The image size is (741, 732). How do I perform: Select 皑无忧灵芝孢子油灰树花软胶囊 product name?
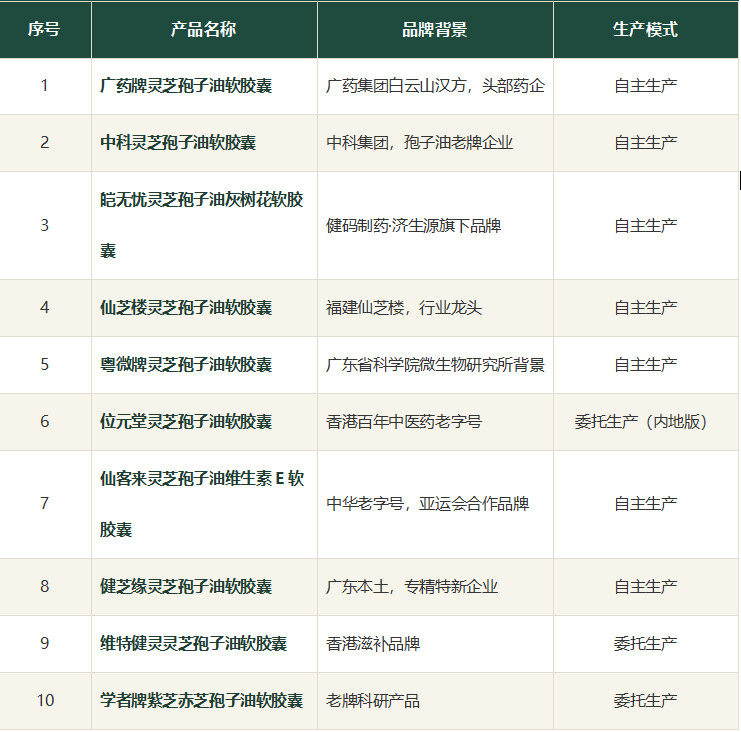click(202, 225)
